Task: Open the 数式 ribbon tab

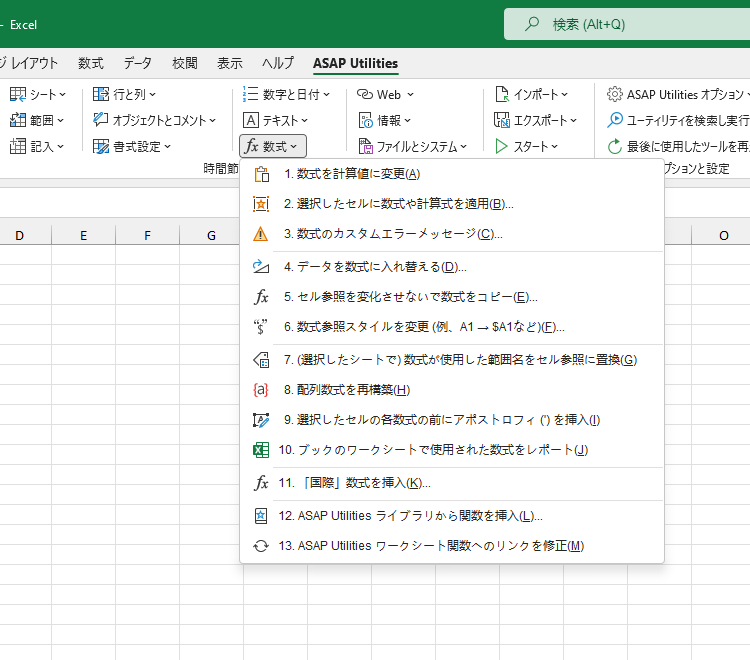Action: [x=91, y=63]
